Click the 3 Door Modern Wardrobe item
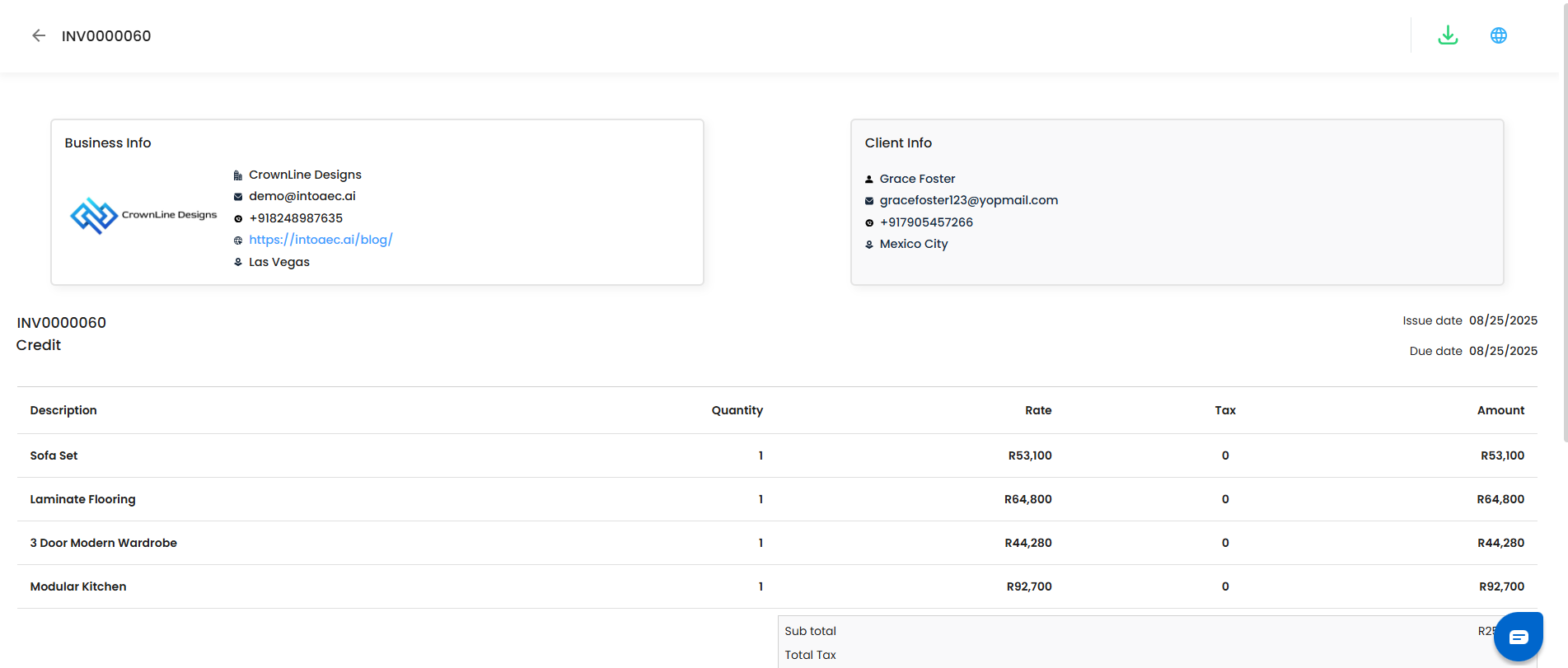The width and height of the screenshot is (1568, 668). pos(104,543)
